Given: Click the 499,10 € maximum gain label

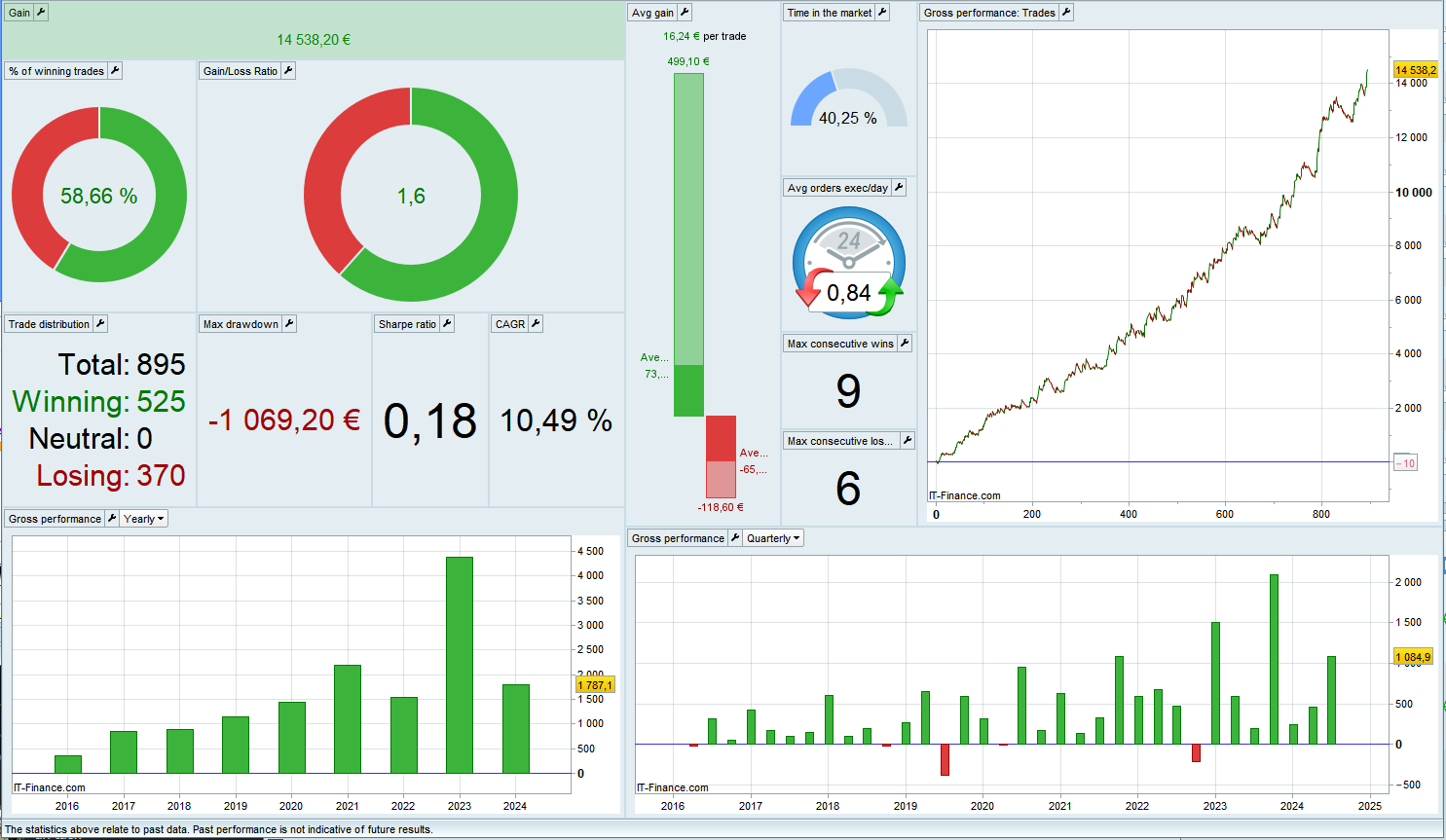Looking at the screenshot, I should point(688,61).
